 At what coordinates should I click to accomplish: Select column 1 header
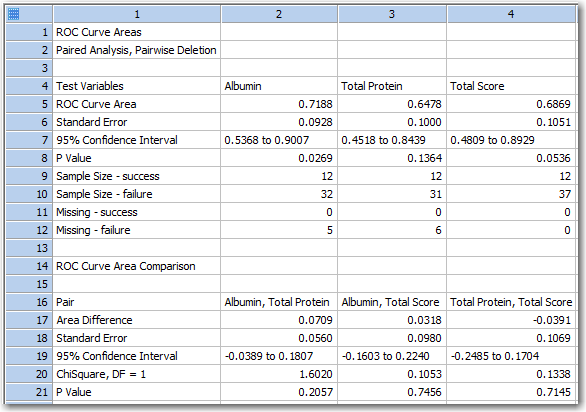[x=137, y=14]
